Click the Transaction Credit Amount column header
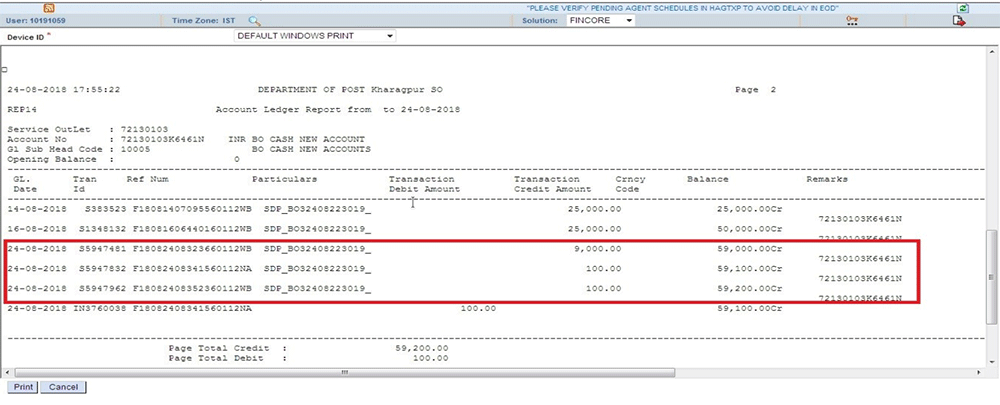This screenshot has width=1000, height=405. click(553, 184)
